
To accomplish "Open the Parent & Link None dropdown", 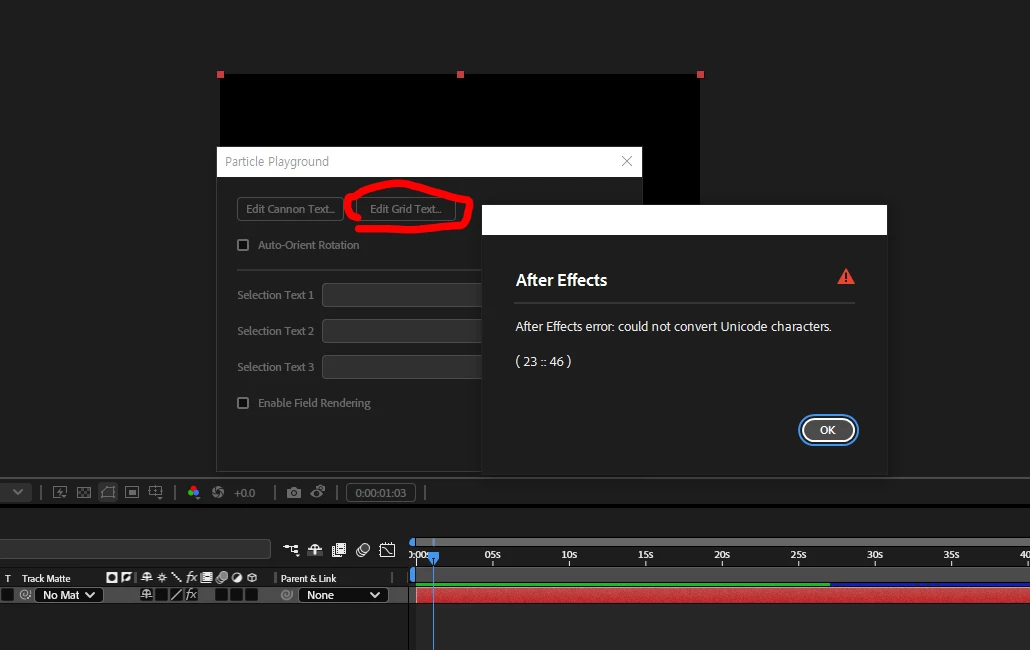I will click(x=344, y=595).
